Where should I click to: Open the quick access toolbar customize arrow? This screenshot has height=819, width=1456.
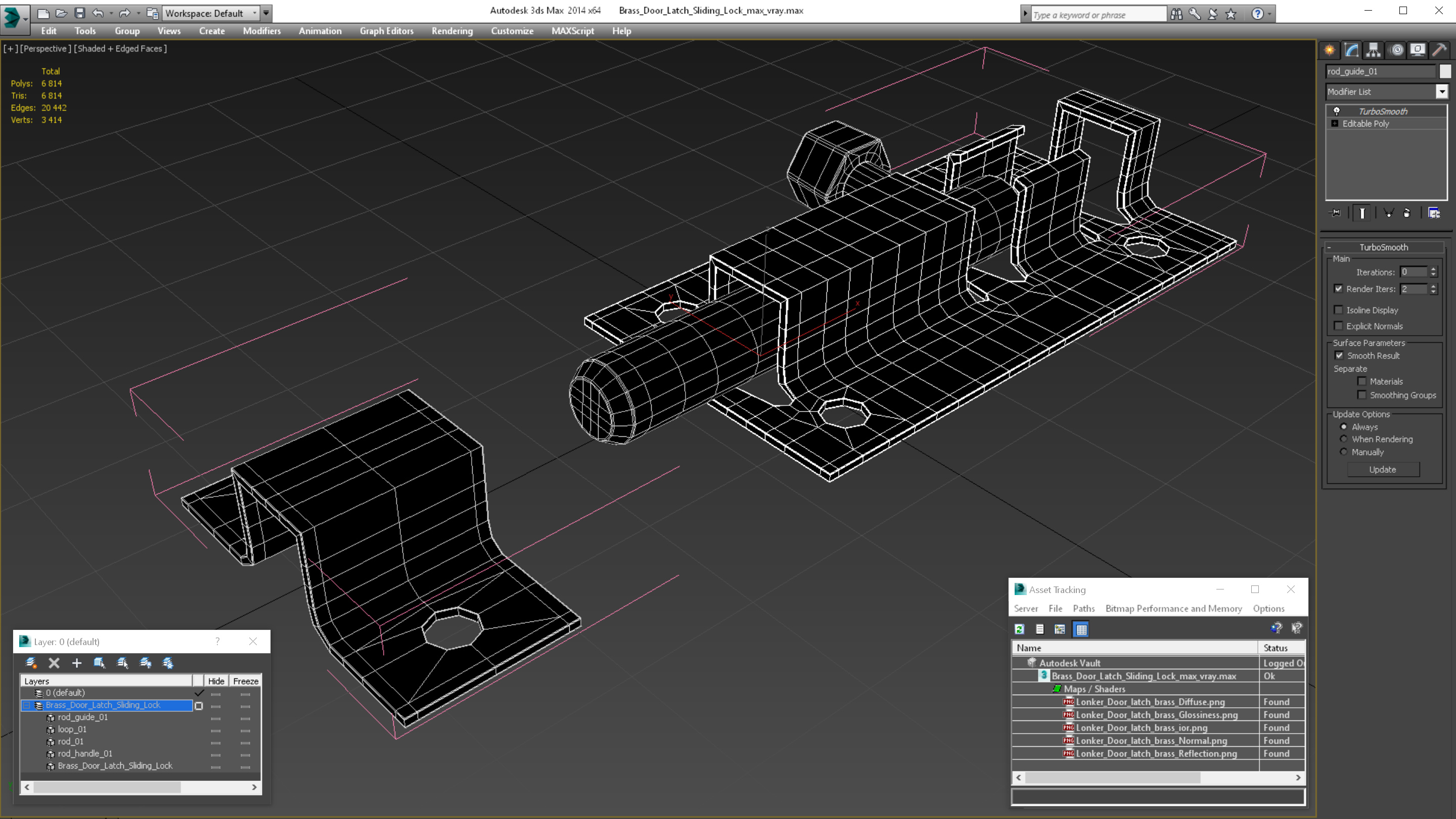click(x=266, y=13)
